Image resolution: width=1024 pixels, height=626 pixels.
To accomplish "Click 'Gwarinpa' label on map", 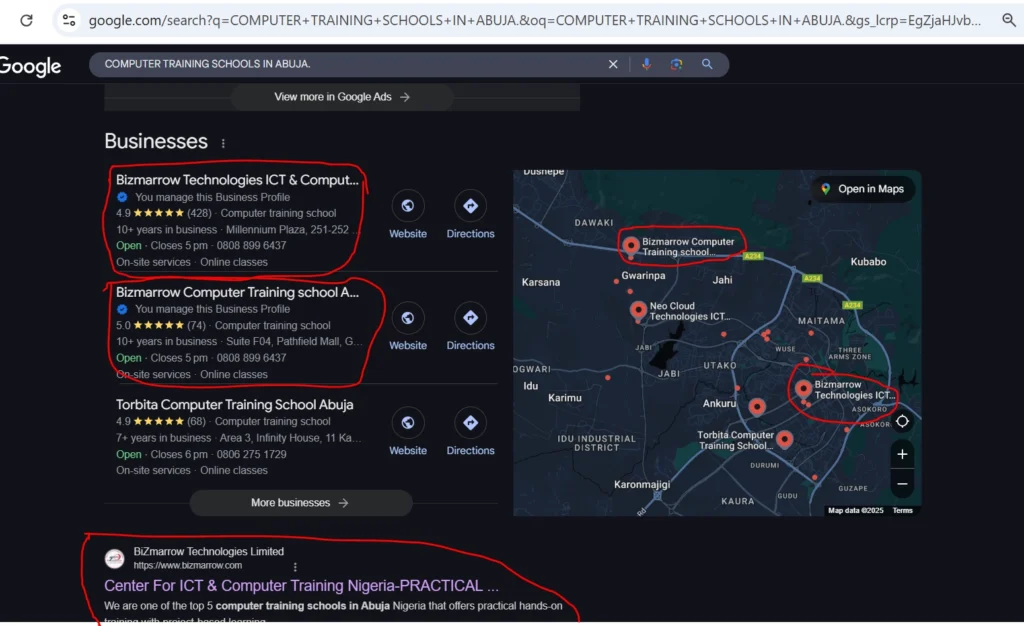I will [x=643, y=275].
